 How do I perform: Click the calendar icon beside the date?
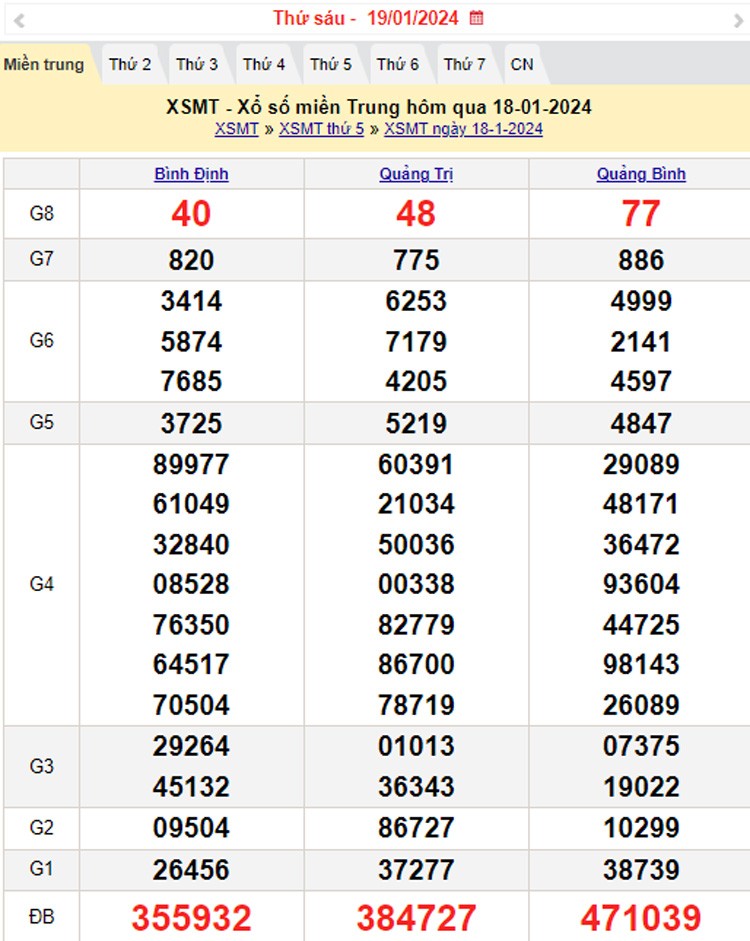coord(477,18)
